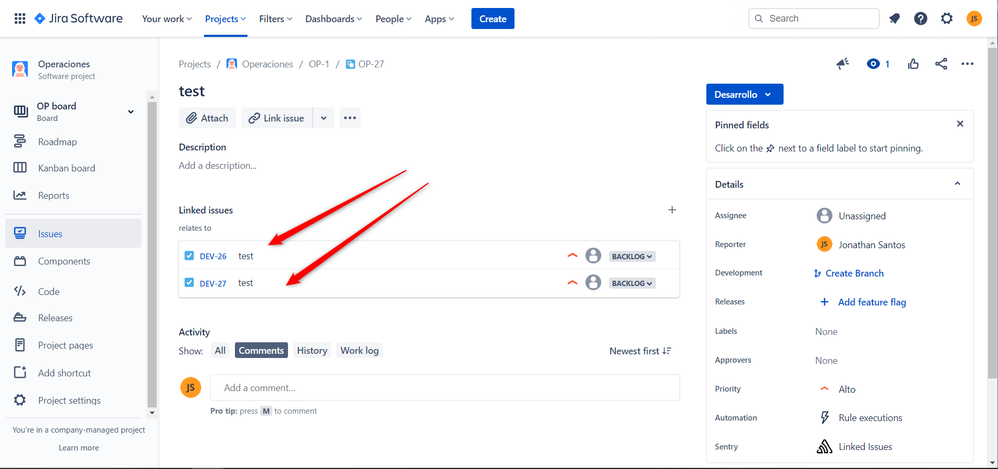Image resolution: width=998 pixels, height=469 pixels.
Task: Collapse the Details section chevron
Action: [x=957, y=184]
